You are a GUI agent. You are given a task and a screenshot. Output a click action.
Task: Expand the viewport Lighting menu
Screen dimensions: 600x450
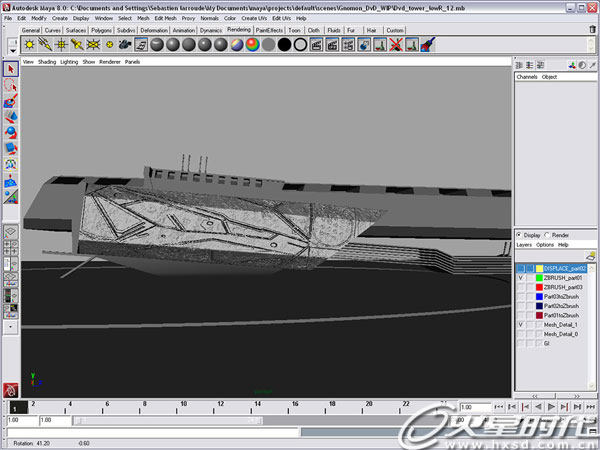pyautogui.click(x=69, y=62)
